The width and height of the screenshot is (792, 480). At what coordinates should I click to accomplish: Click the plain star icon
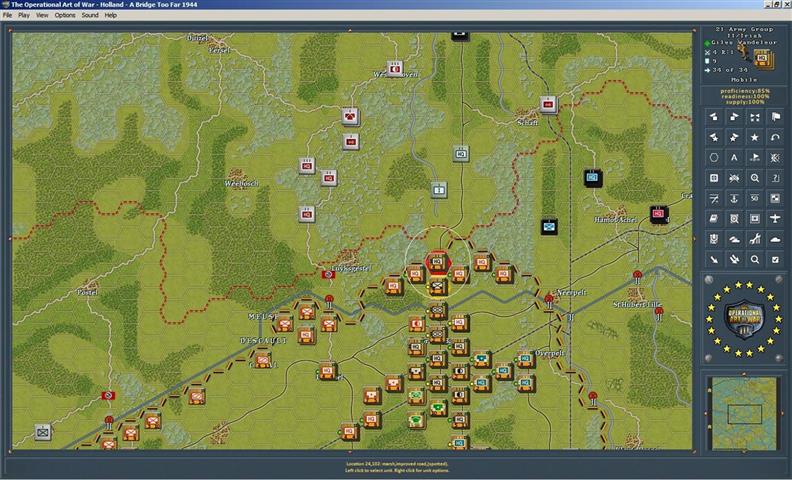click(755, 137)
